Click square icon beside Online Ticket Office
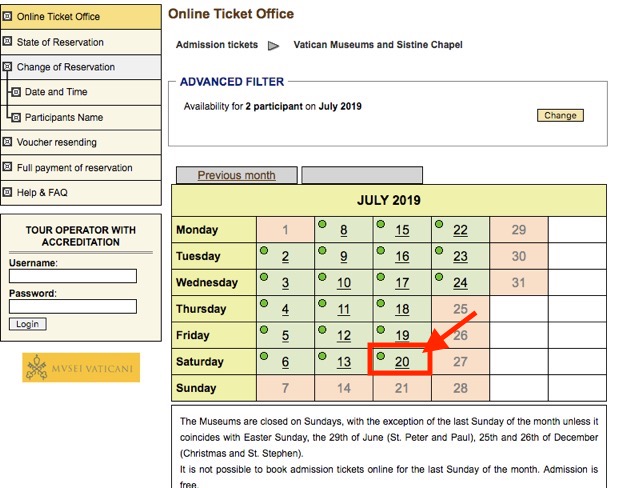 (7, 16)
